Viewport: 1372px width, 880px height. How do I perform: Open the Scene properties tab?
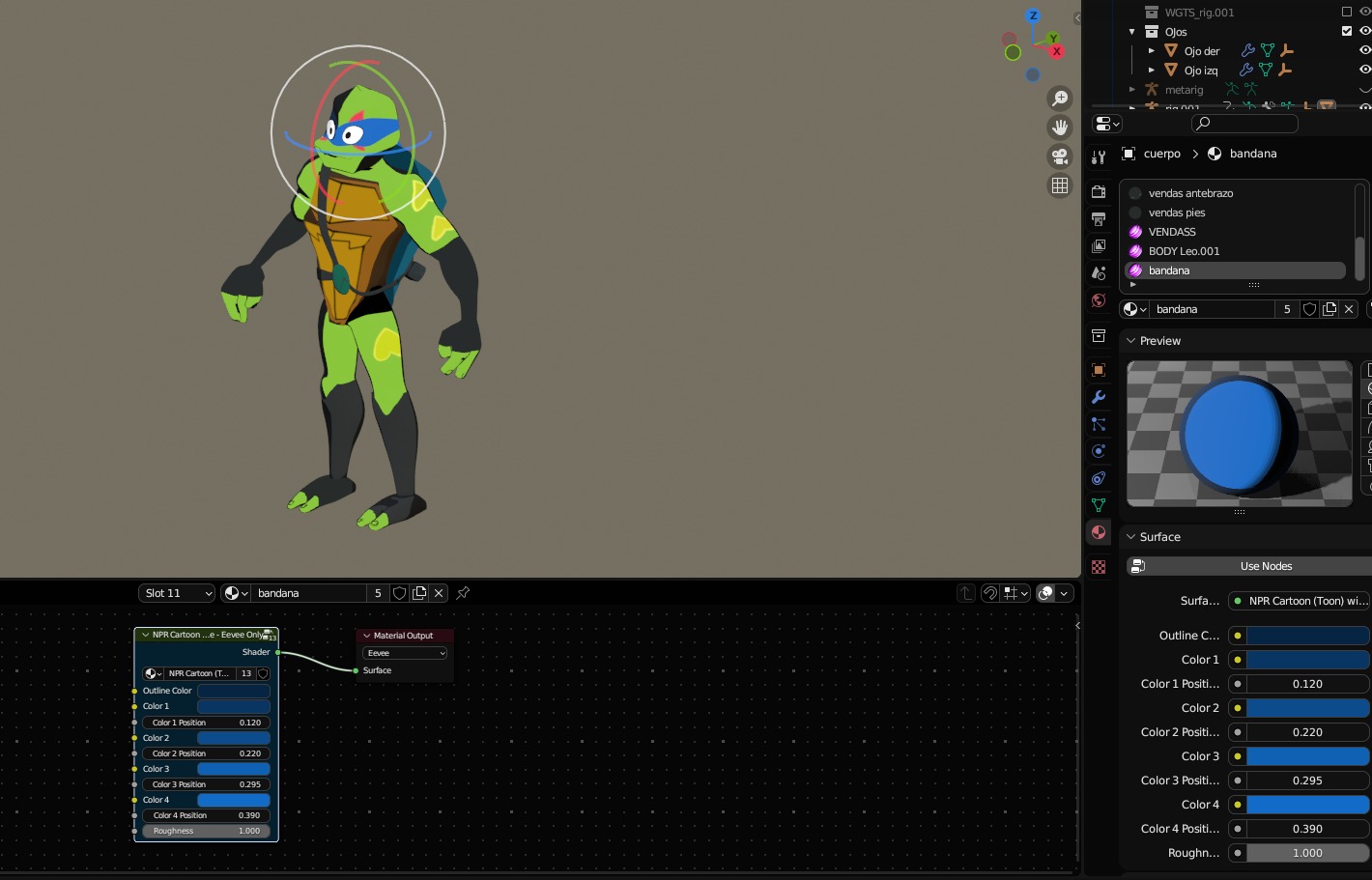tap(1099, 273)
